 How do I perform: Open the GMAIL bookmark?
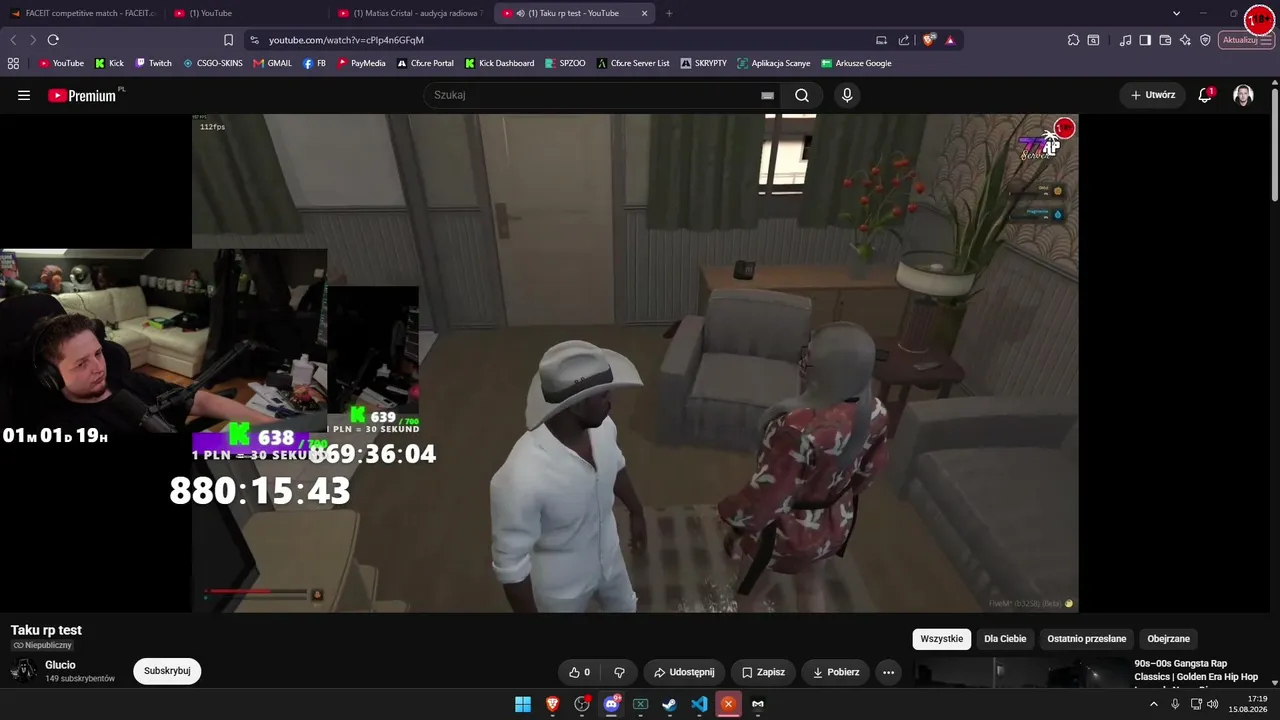tap(273, 63)
